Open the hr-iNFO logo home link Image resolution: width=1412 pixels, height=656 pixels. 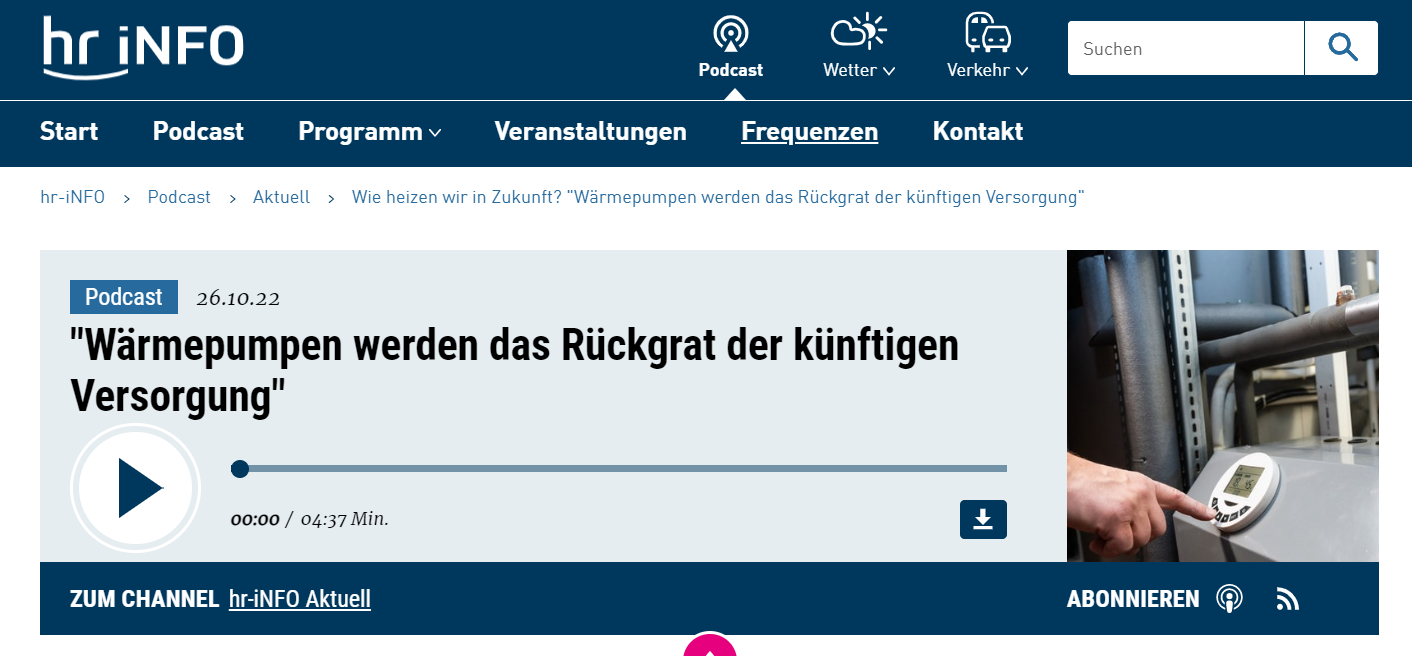coord(142,47)
